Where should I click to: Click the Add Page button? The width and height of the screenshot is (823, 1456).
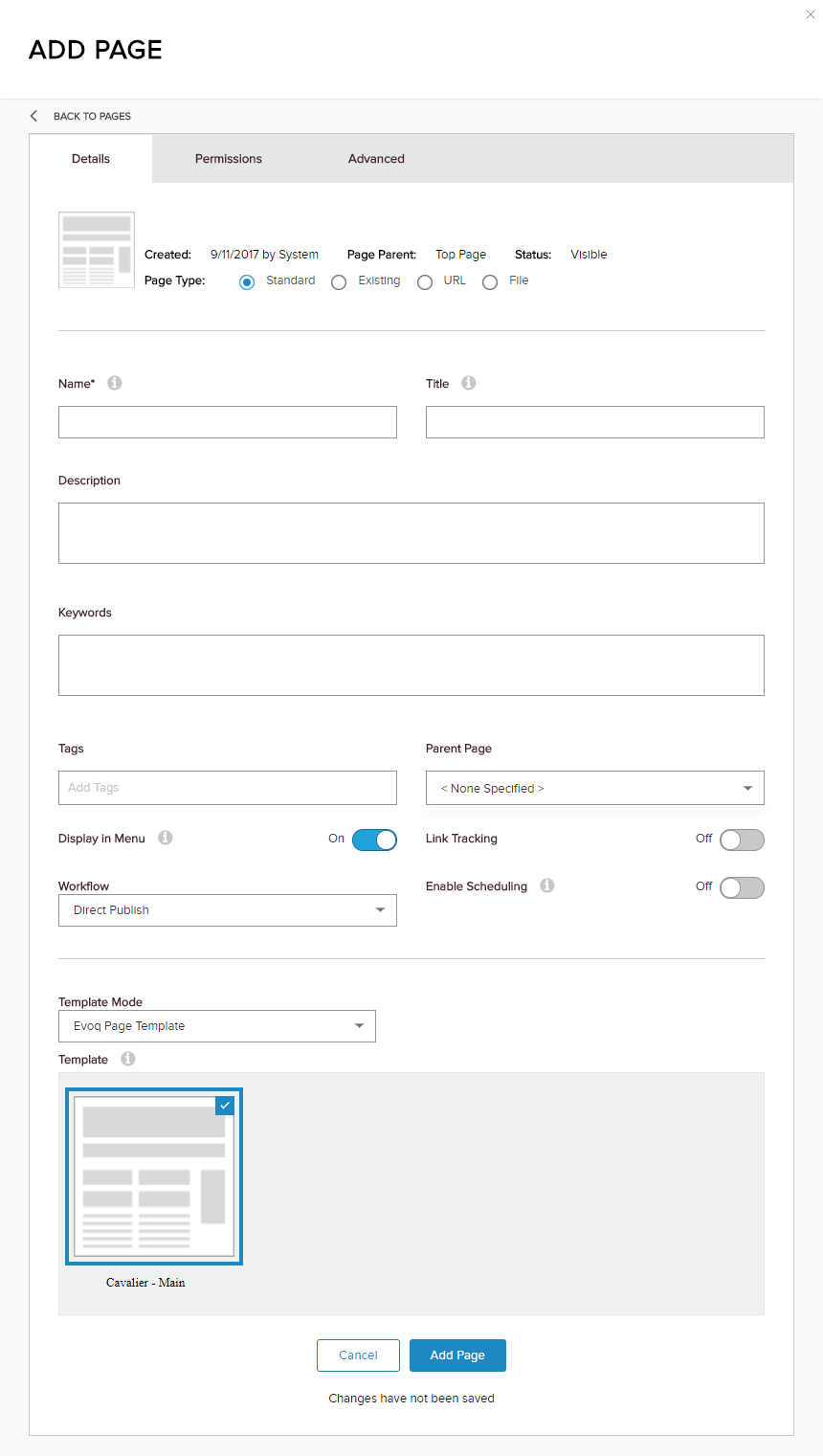457,1355
